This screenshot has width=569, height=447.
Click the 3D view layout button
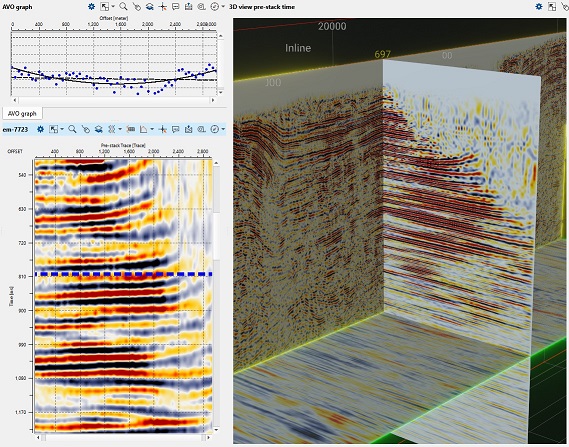pos(552,7)
